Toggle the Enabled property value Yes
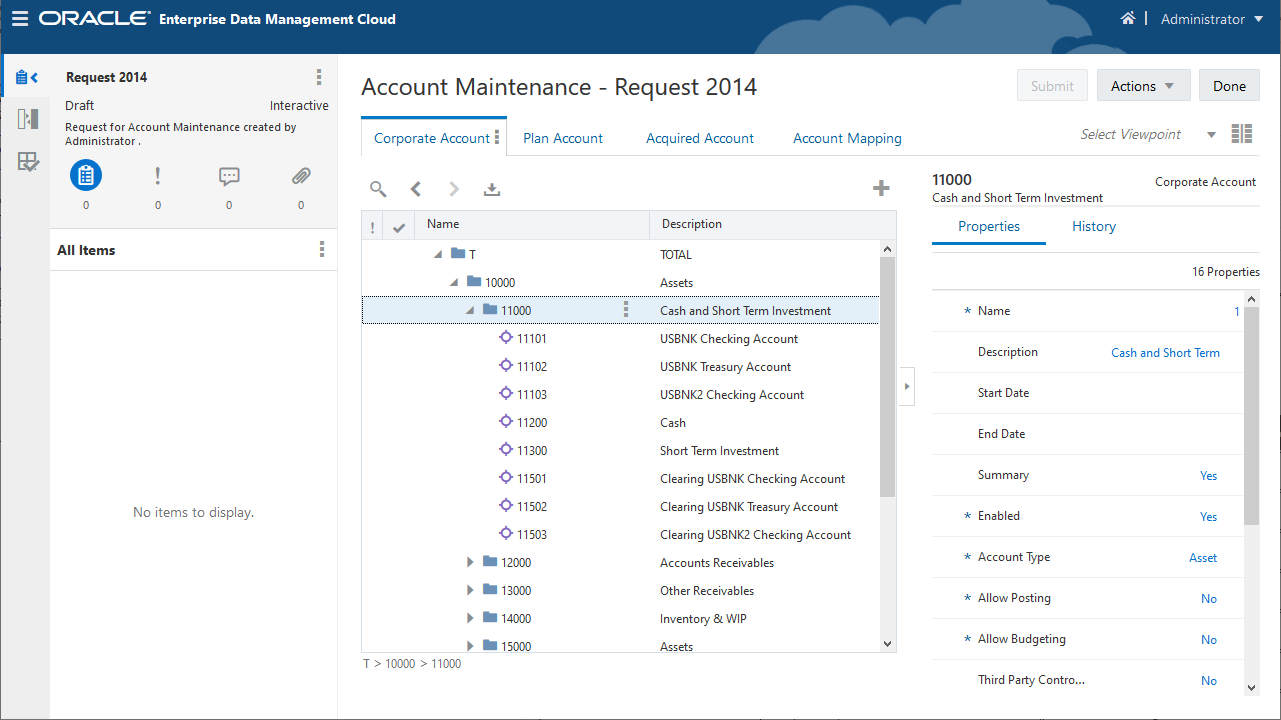The image size is (1281, 720). click(1208, 517)
